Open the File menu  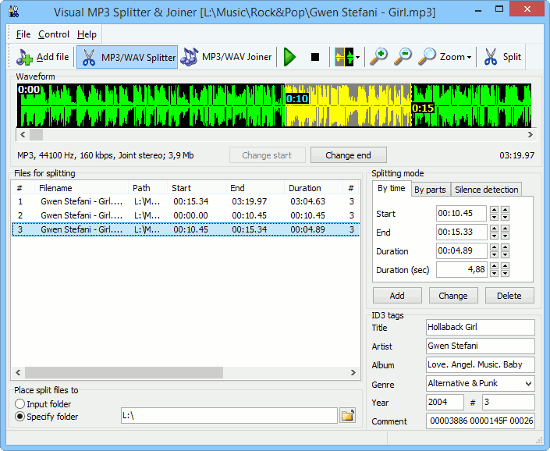pos(23,34)
